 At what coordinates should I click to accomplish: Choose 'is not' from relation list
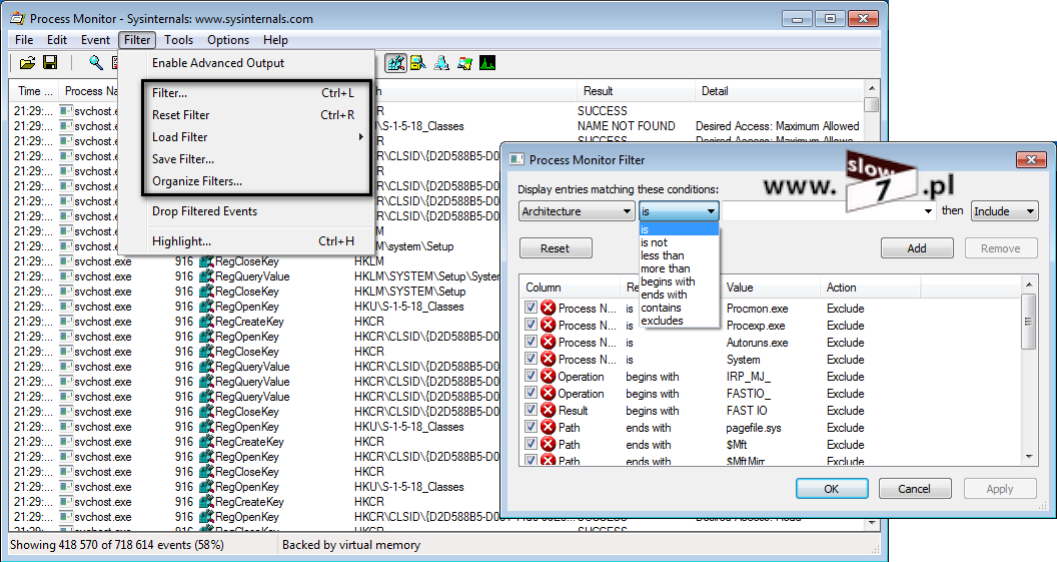679,243
